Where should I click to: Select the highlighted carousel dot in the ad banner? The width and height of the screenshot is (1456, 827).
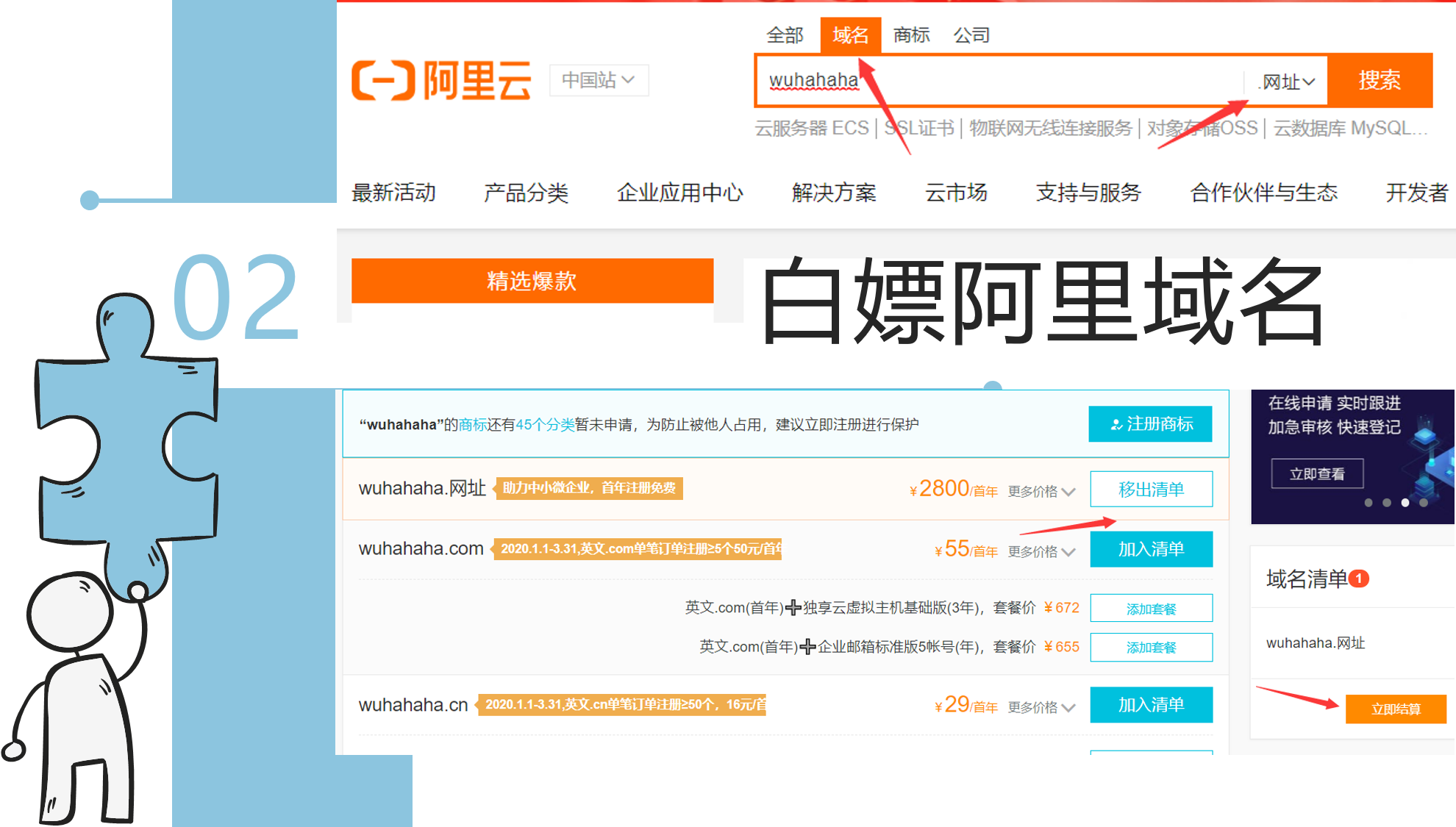1405,503
